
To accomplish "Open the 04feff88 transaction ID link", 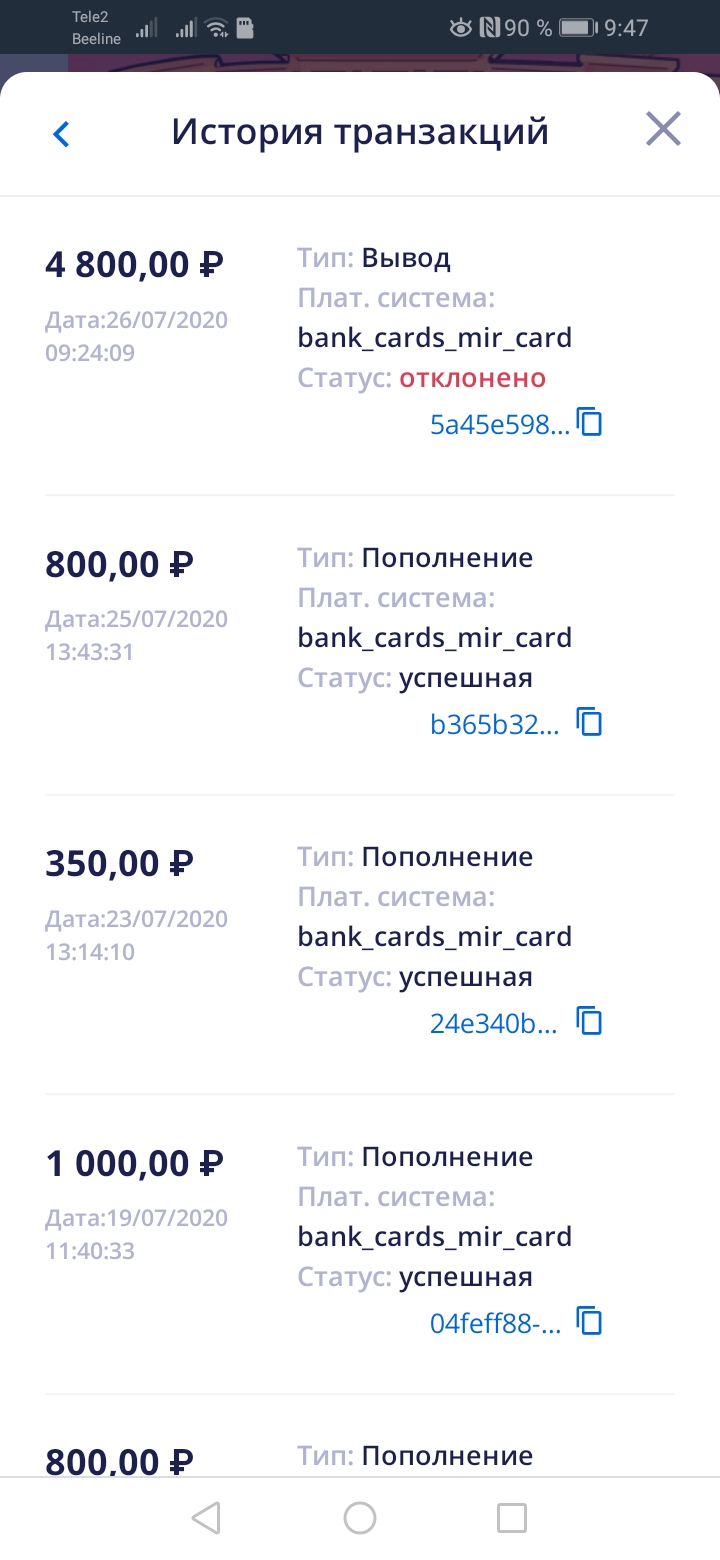I will 495,1322.
